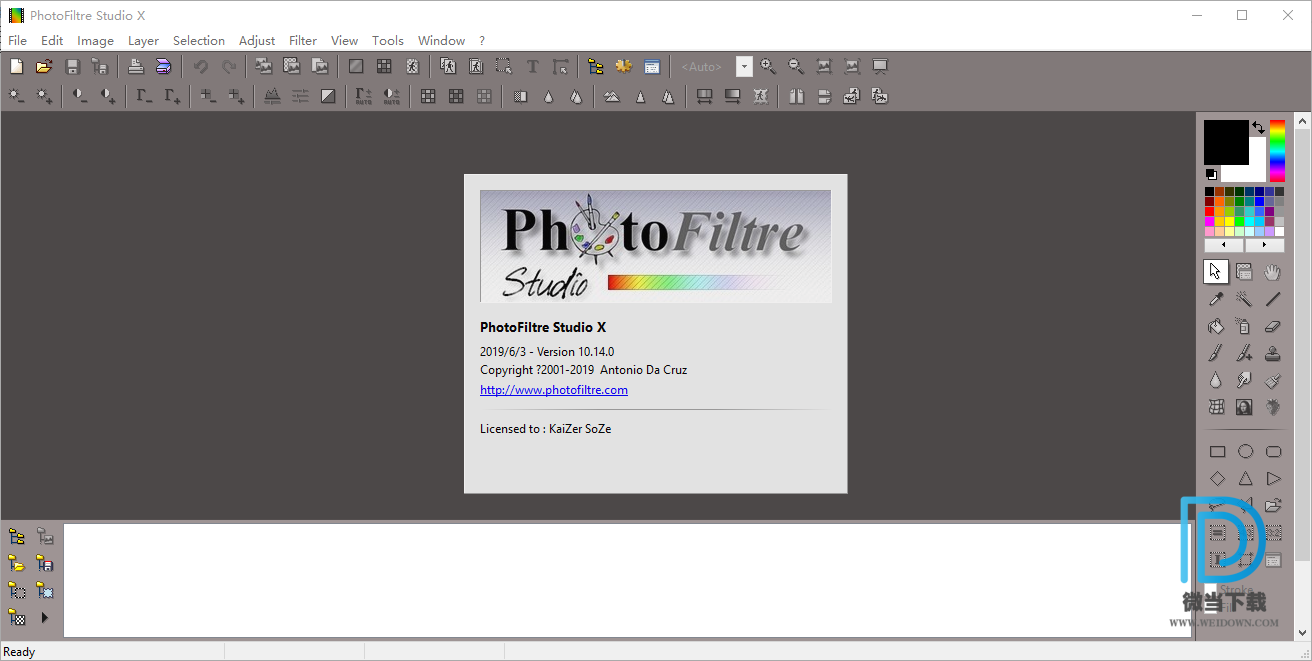Click the right-side vertical scrollbar down arrow
1312x661 pixels.
point(1302,633)
